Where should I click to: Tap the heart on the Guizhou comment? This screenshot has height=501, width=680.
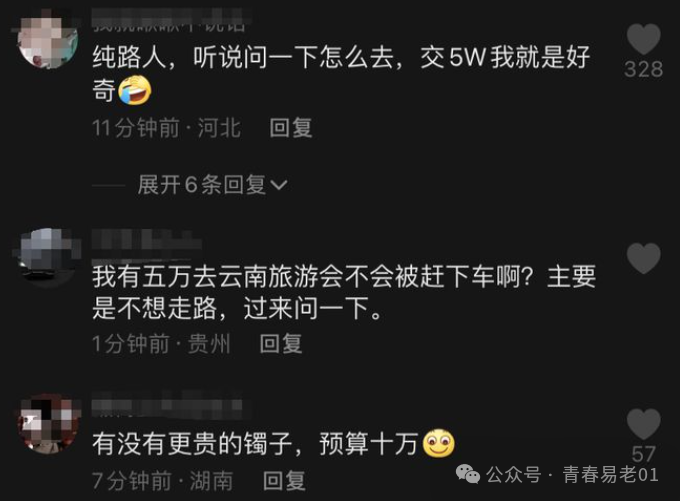[644, 258]
